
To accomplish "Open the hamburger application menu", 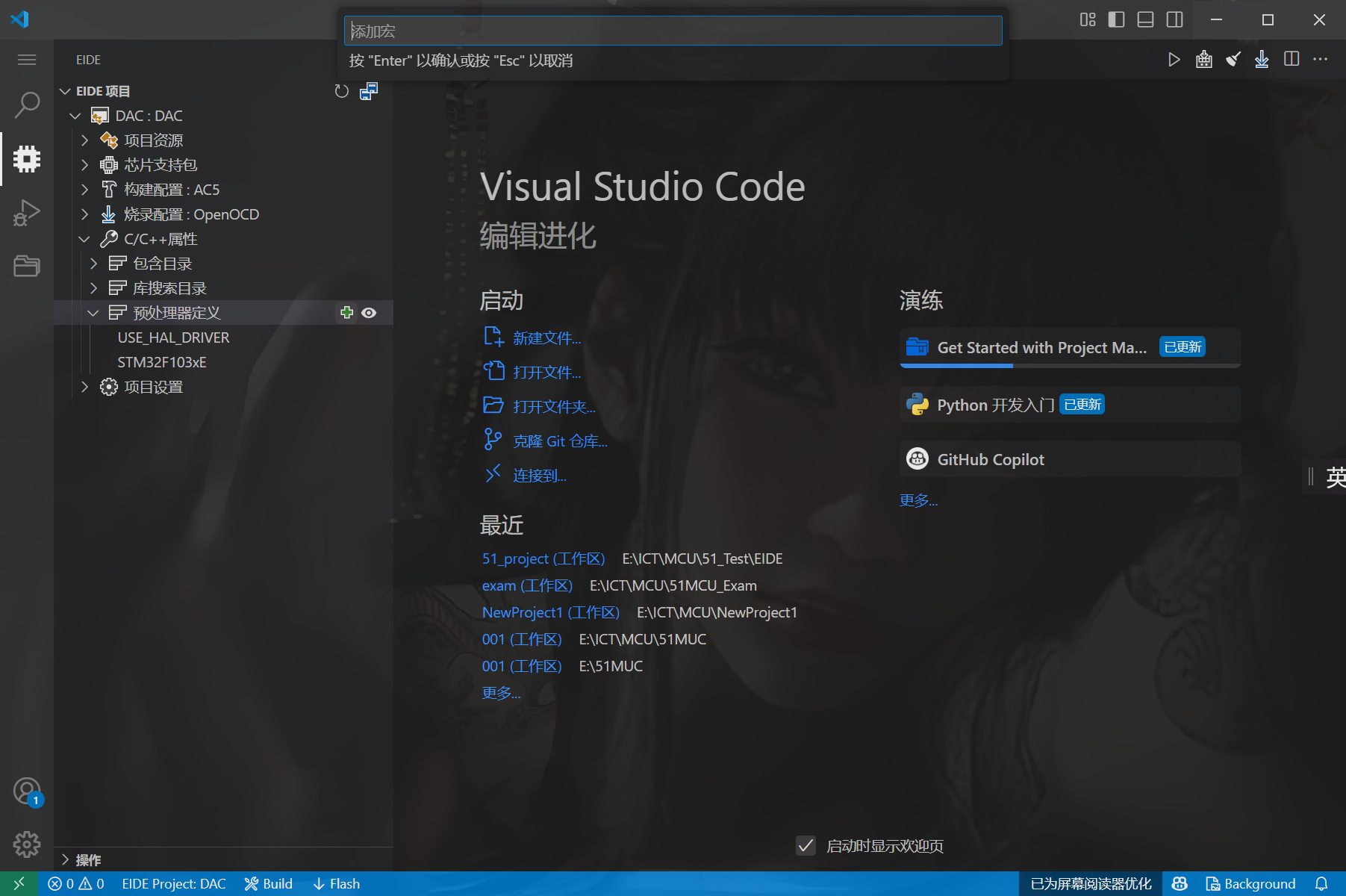I will click(27, 60).
